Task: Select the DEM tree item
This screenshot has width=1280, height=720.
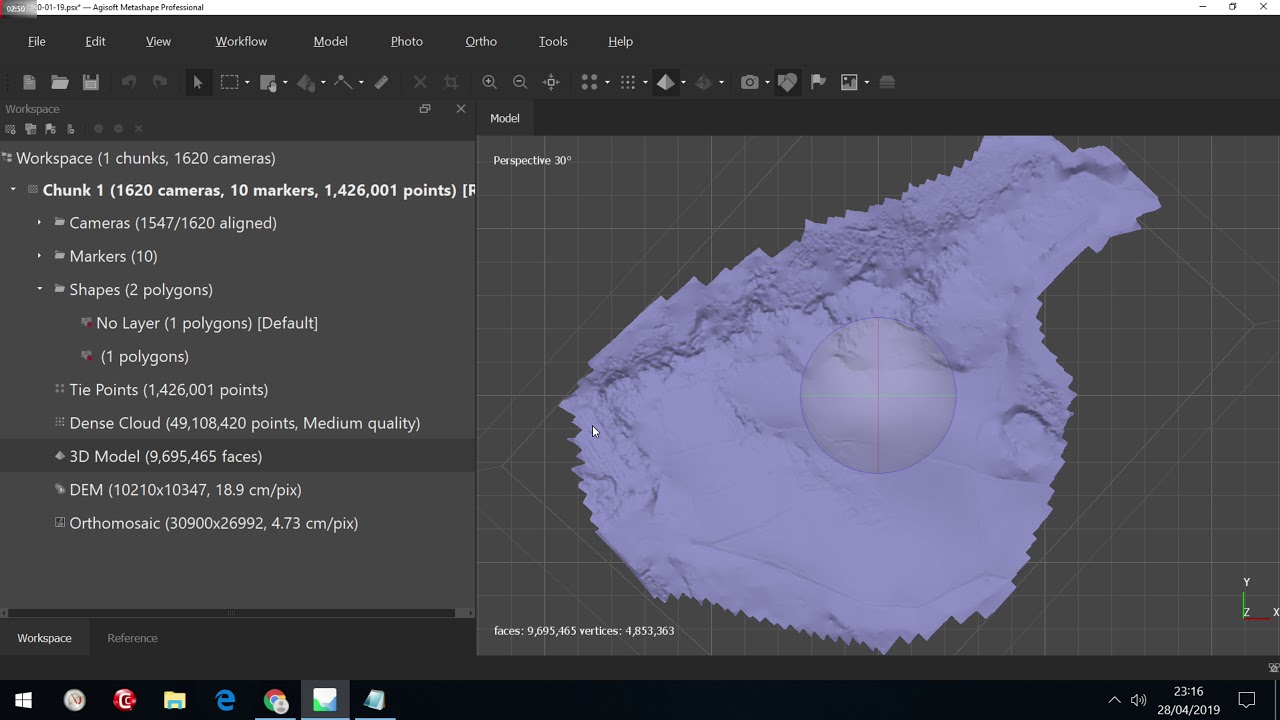Action: point(238,490)
